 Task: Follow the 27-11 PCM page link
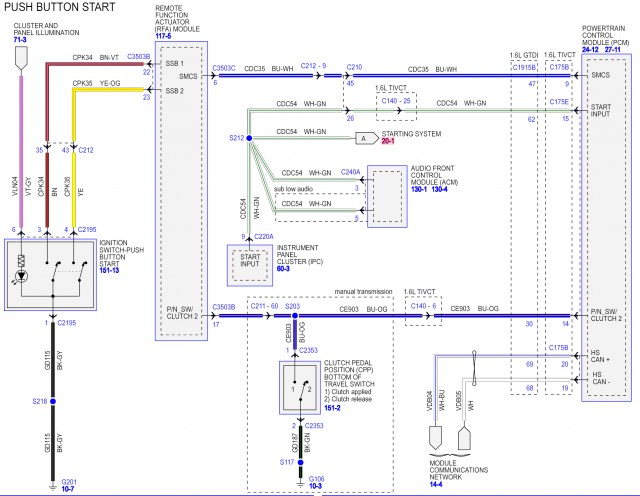point(612,49)
